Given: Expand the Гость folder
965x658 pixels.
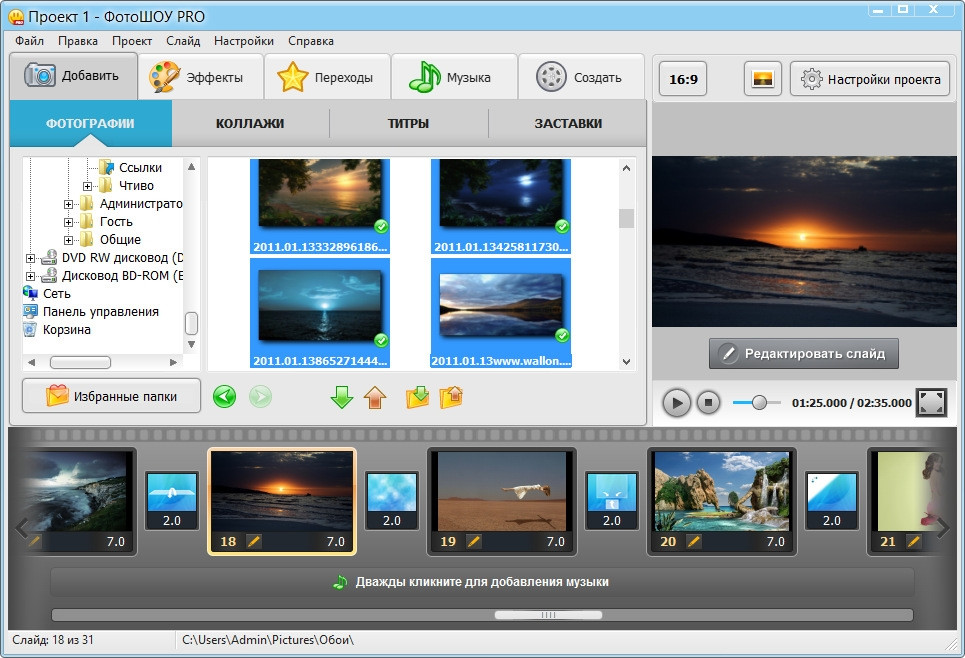Looking at the screenshot, I should click(68, 222).
